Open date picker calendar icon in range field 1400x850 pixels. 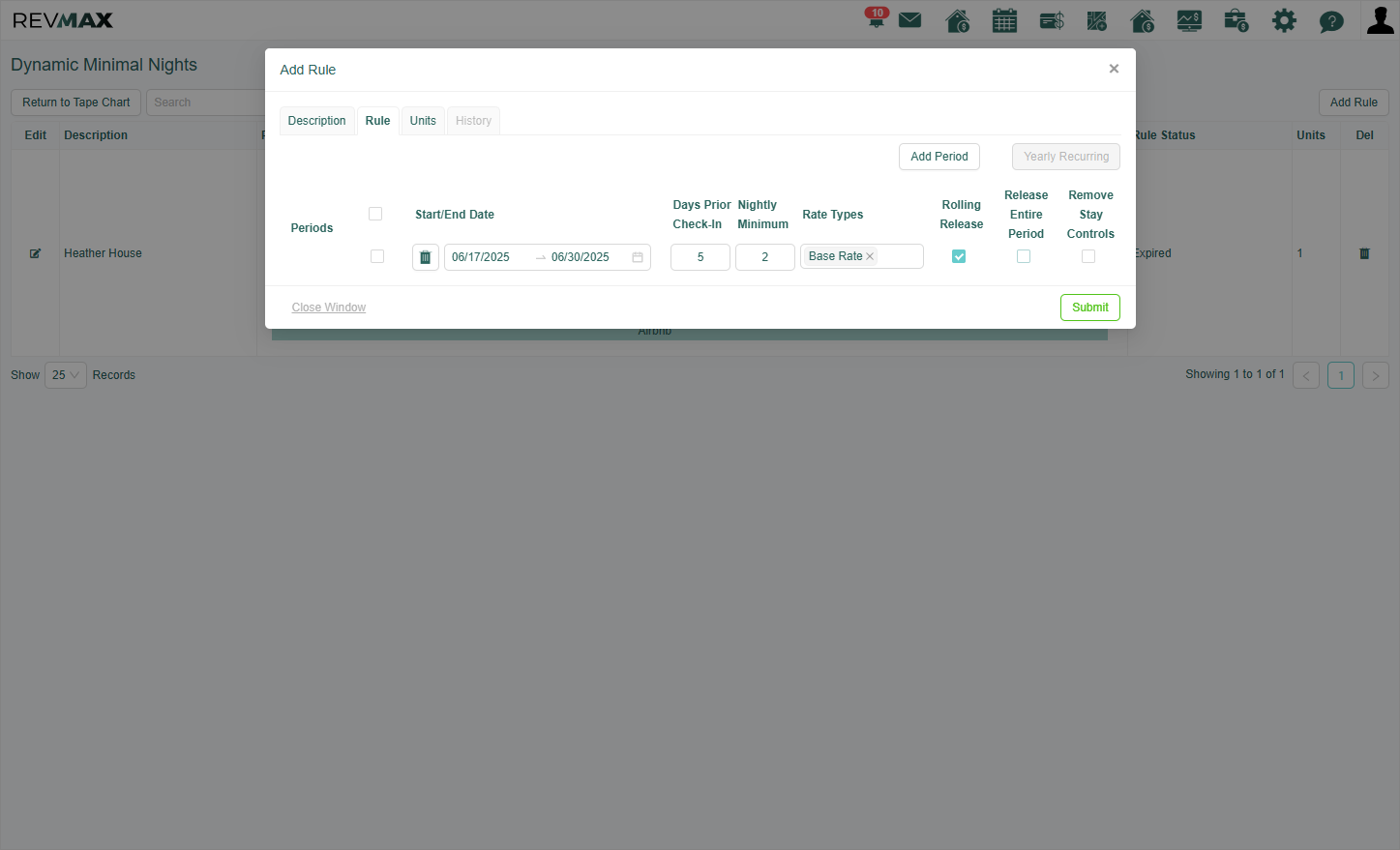click(638, 257)
